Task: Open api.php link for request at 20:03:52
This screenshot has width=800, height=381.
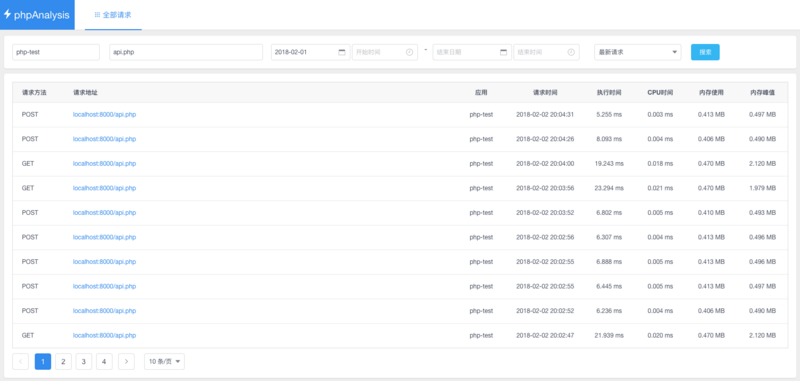Action: tap(105, 213)
